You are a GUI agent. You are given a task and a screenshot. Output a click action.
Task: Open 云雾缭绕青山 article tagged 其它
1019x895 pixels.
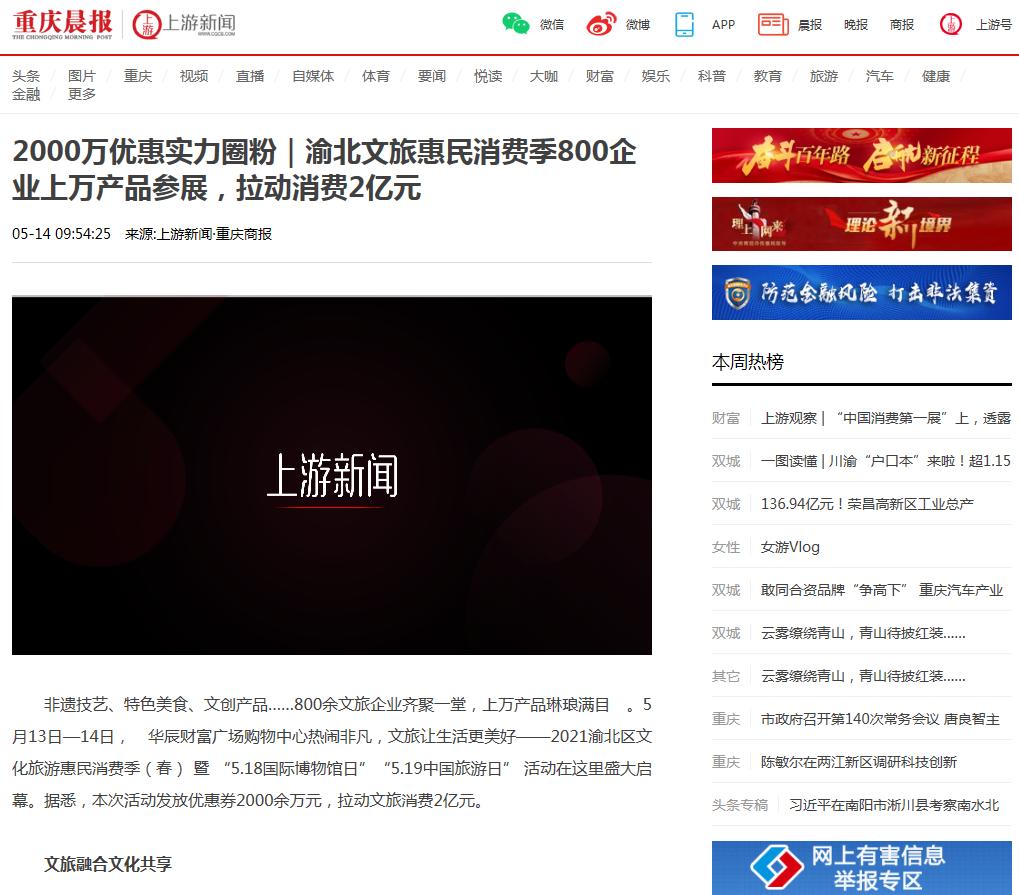tap(863, 676)
